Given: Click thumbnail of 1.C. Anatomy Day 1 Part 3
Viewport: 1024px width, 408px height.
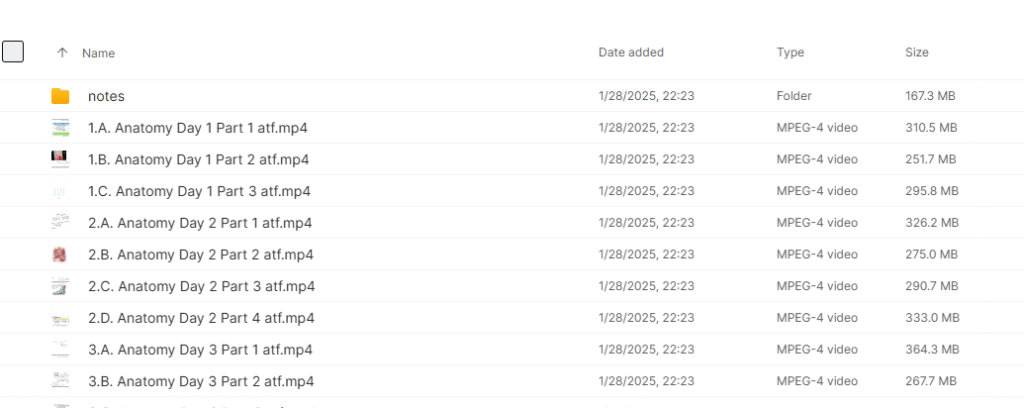Looking at the screenshot, I should point(60,191).
